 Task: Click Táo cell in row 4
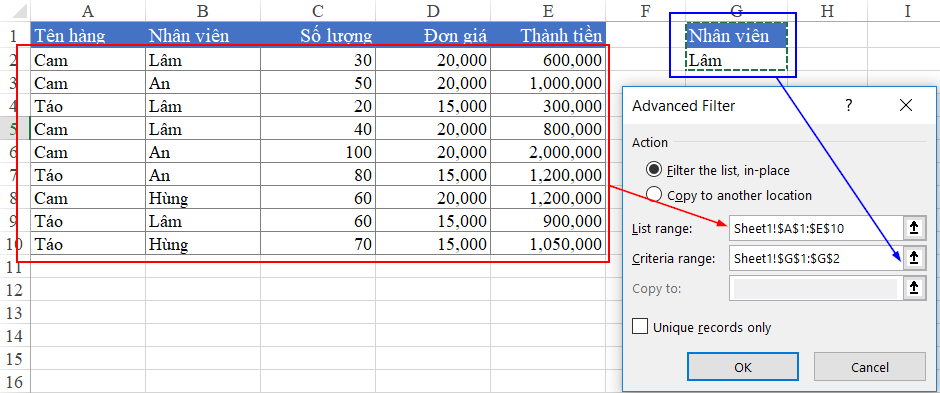coord(88,106)
